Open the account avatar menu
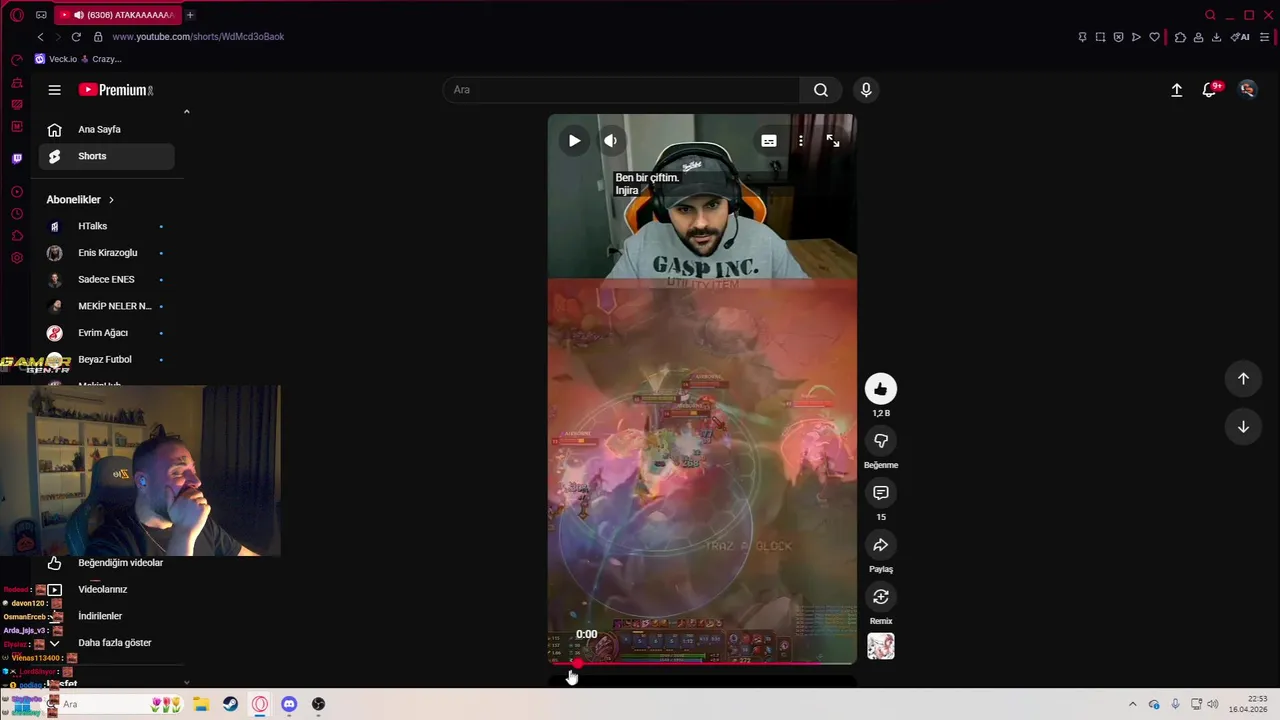Image resolution: width=1280 pixels, height=720 pixels. click(1247, 90)
